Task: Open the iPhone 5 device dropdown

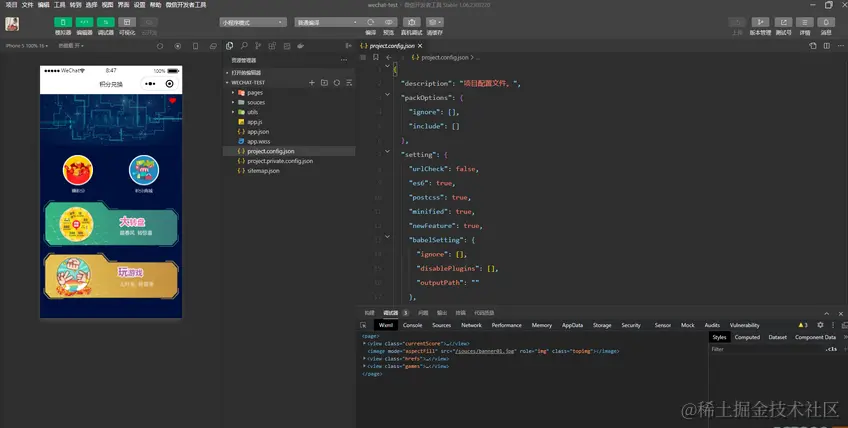Action: pyautogui.click(x=26, y=46)
